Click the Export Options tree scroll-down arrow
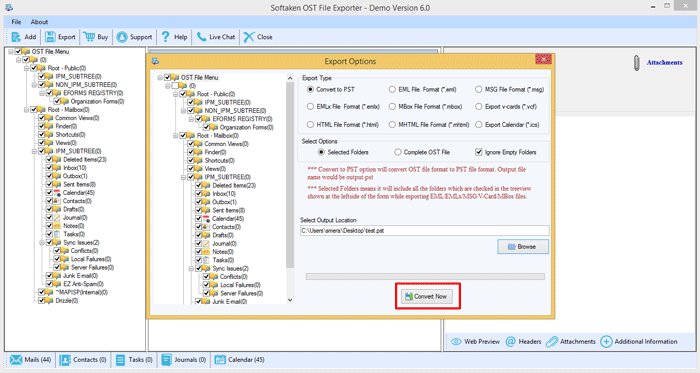Image resolution: width=700 pixels, height=373 pixels. (290, 300)
